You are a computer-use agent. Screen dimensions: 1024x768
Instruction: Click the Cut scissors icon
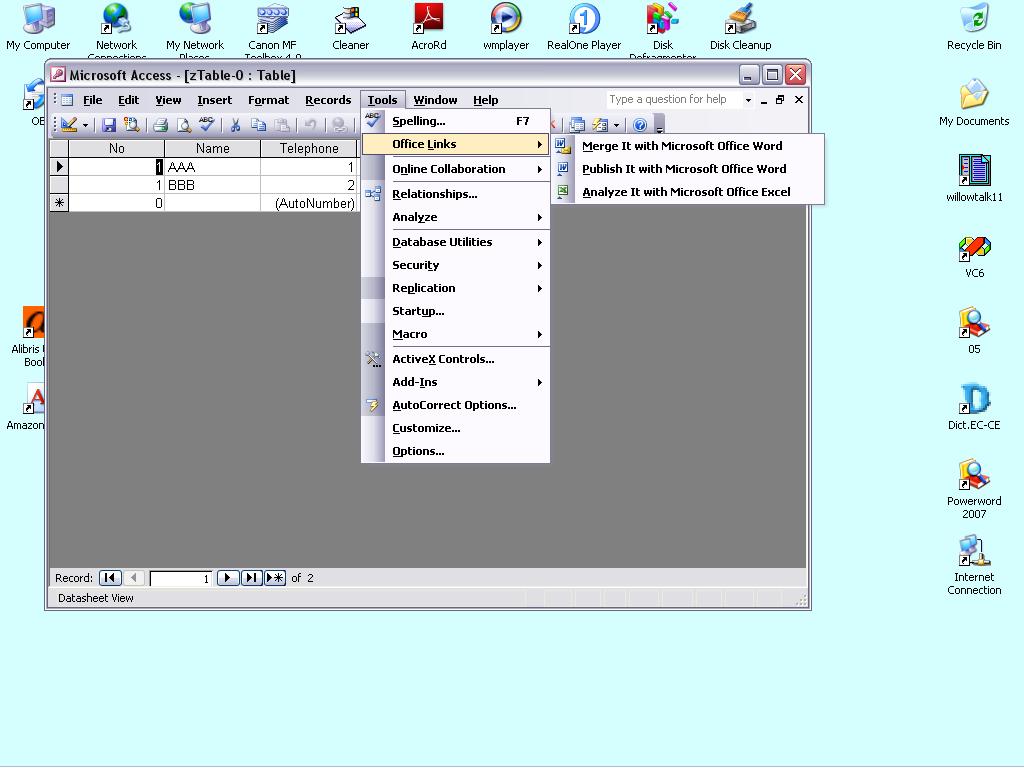pos(235,125)
